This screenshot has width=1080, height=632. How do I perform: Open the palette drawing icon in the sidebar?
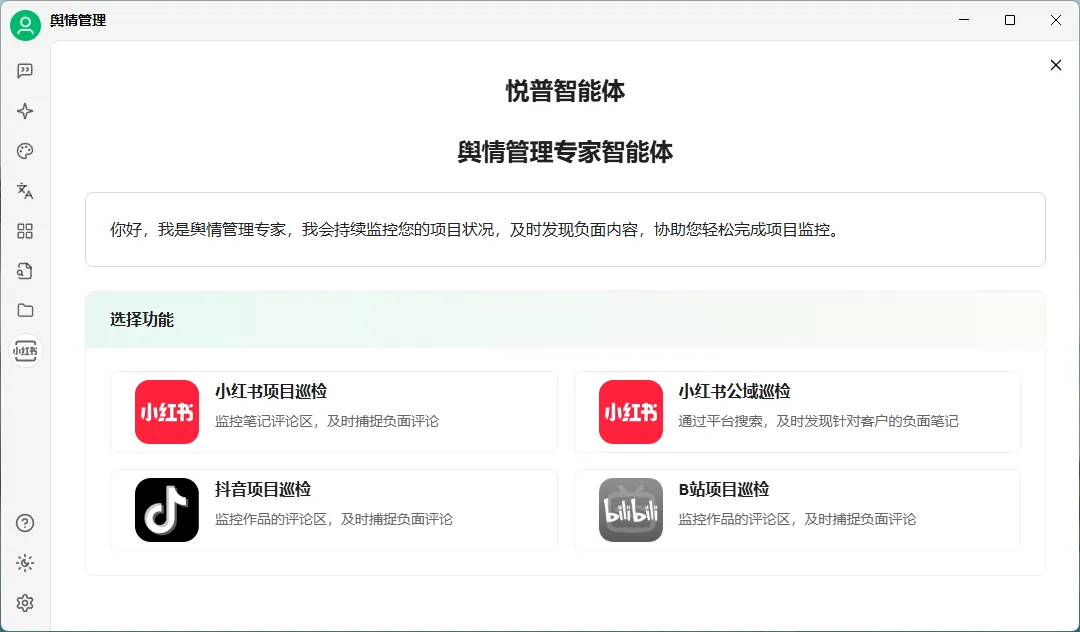click(25, 150)
